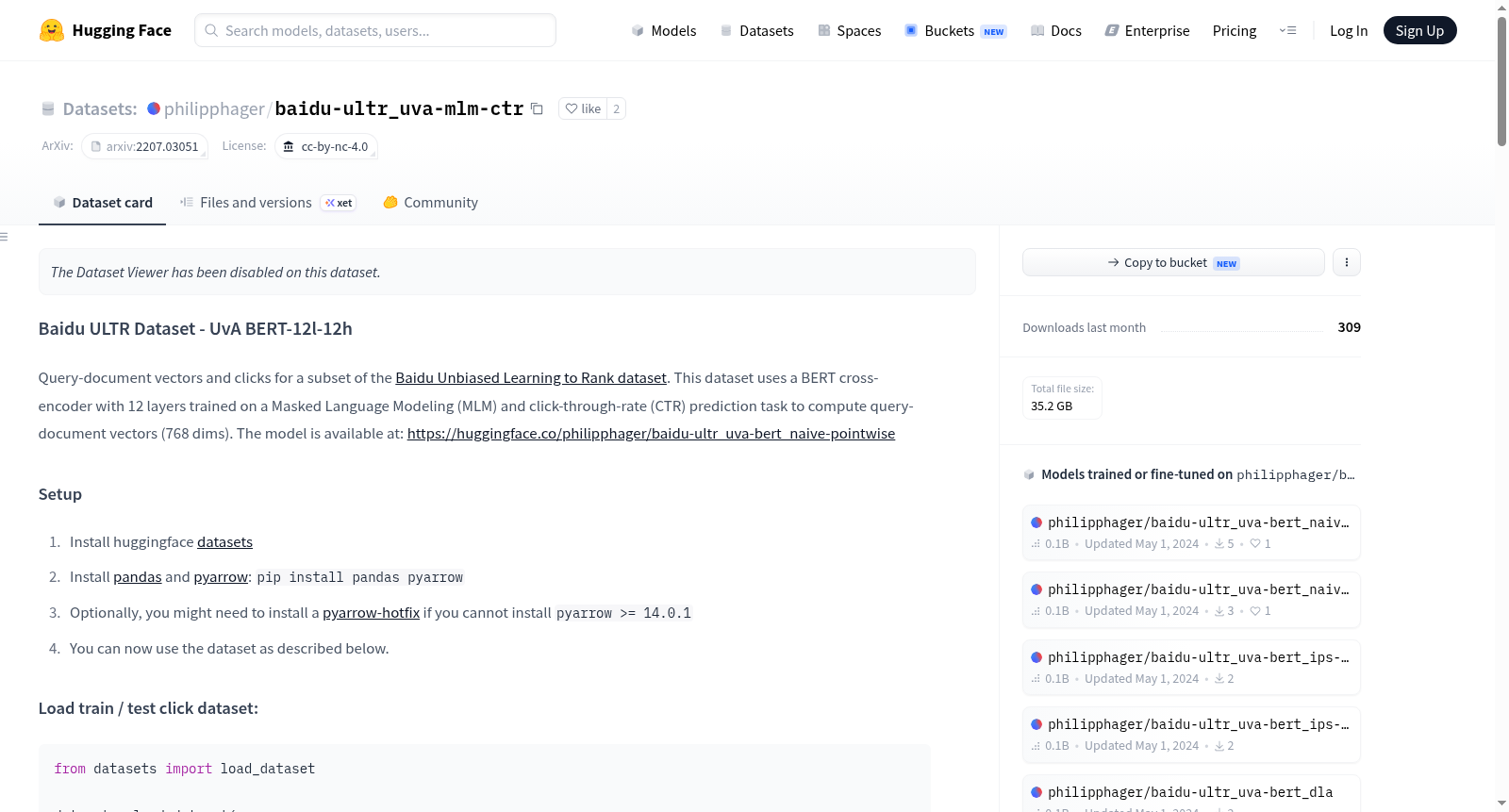The image size is (1509, 812).
Task: Open the Community tab
Action: 430,202
